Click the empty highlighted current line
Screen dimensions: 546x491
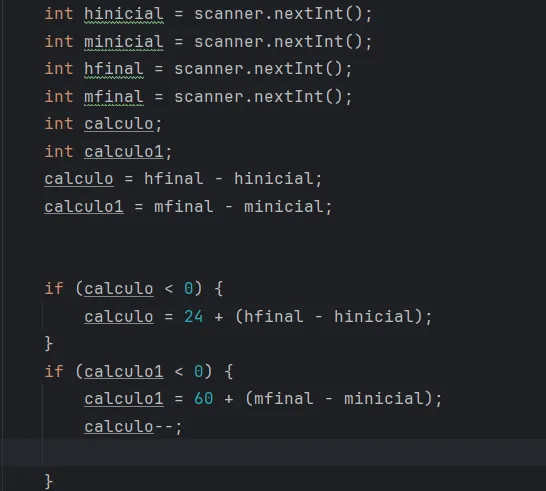[273, 452]
